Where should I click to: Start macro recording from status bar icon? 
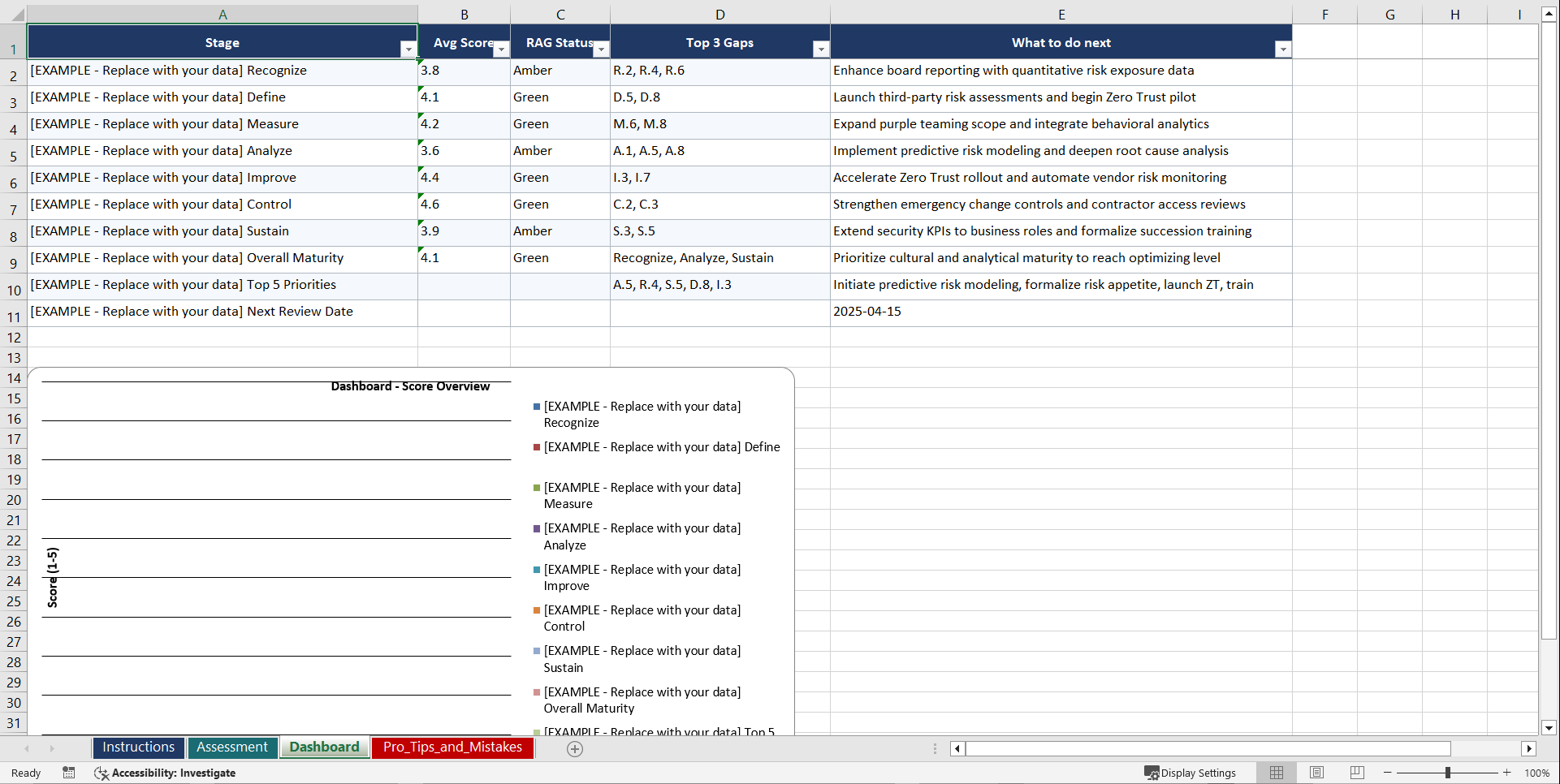click(69, 773)
